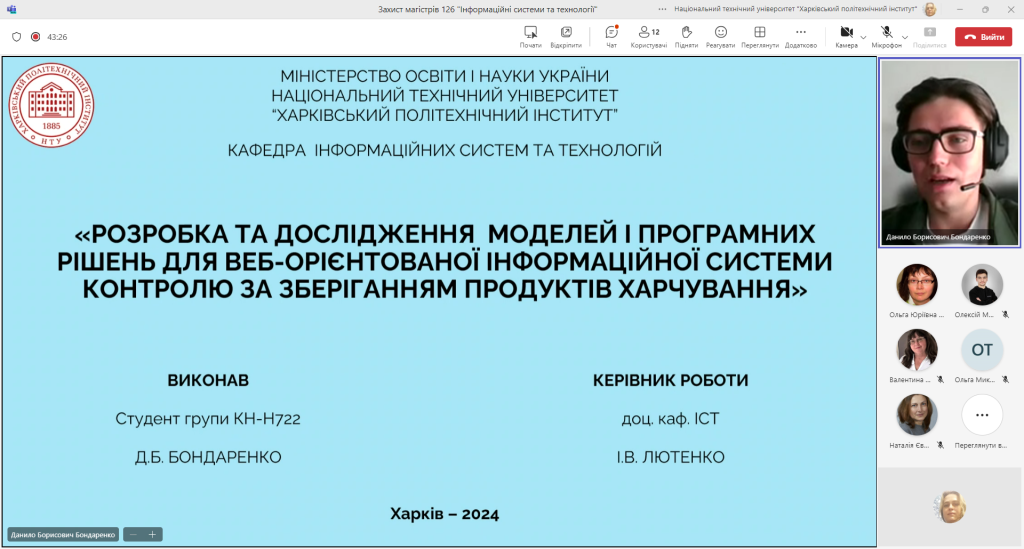Zoom in shared content with plus
1024x549 pixels.
(152, 535)
